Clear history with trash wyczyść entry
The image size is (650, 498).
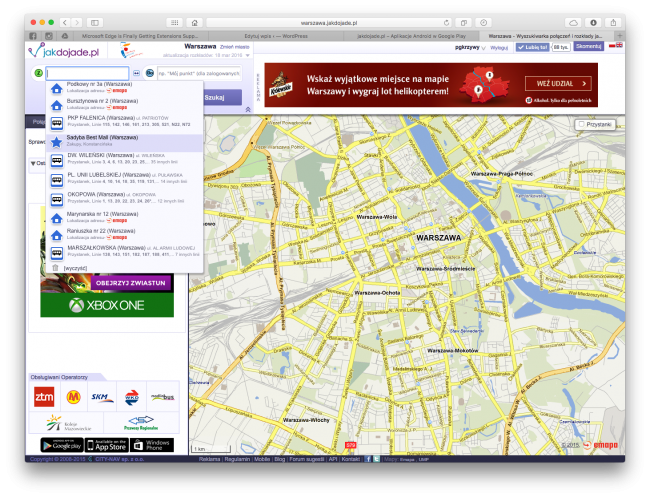pyautogui.click(x=70, y=268)
